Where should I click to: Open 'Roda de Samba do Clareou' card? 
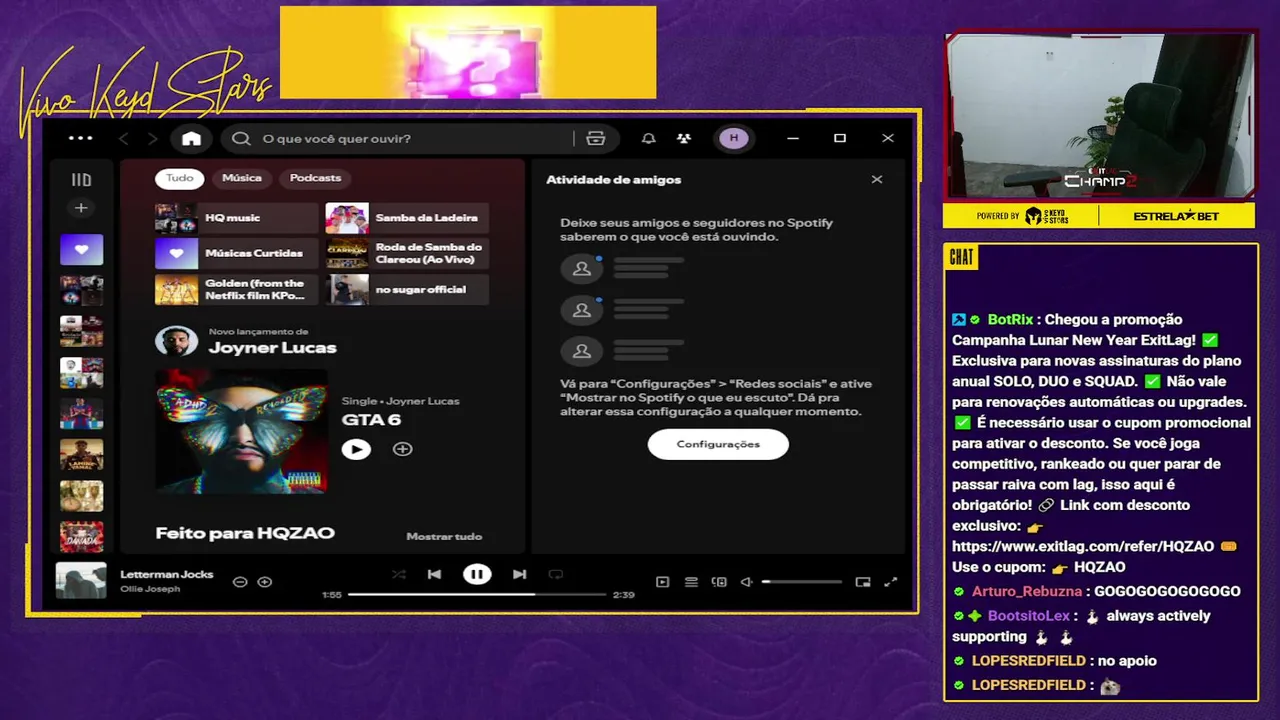[407, 253]
